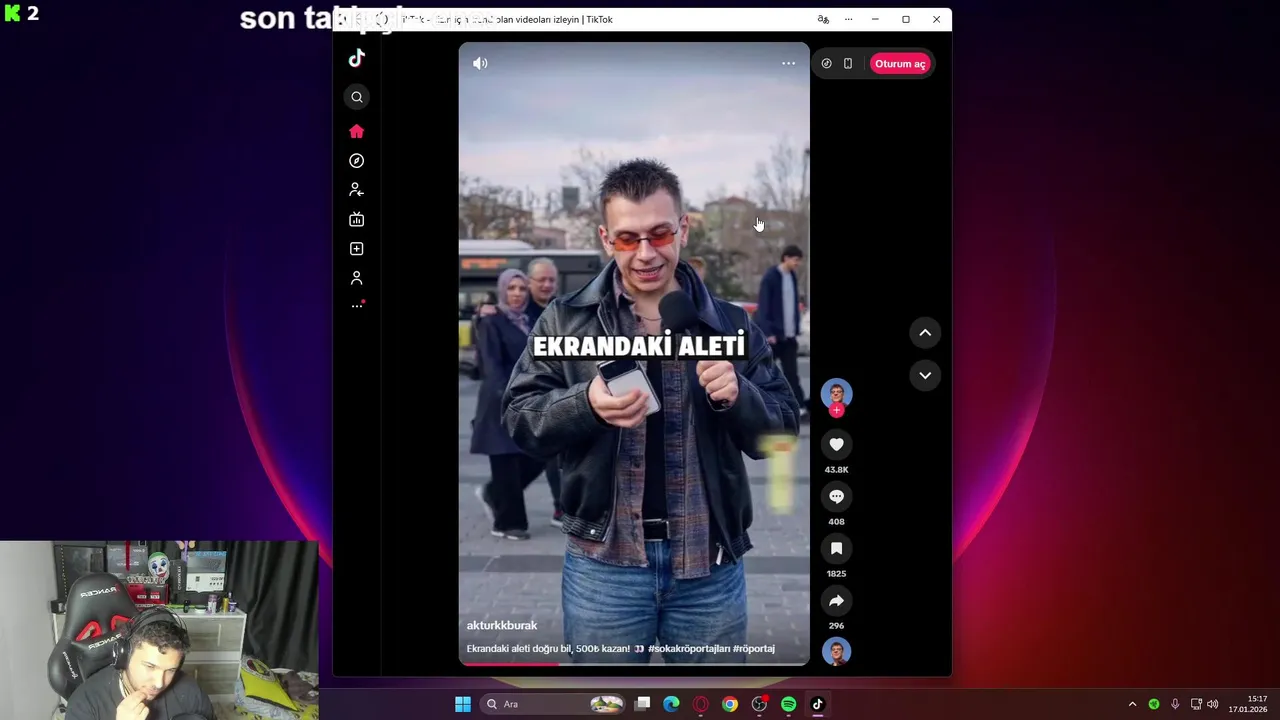Click the #sokakröportajları hashtag
Viewport: 1280px width, 720px height.
(689, 648)
